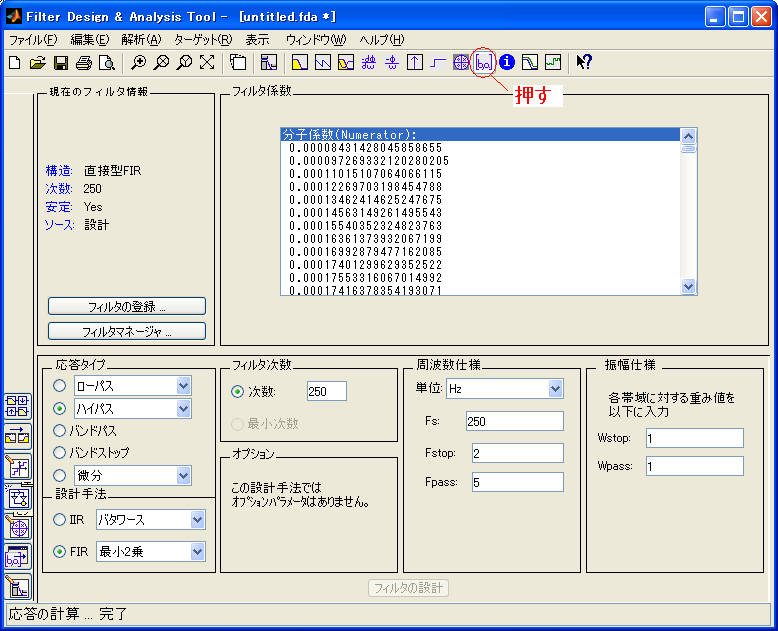Select FIR design method radio
The image size is (778, 631).
pyautogui.click(x=60, y=551)
